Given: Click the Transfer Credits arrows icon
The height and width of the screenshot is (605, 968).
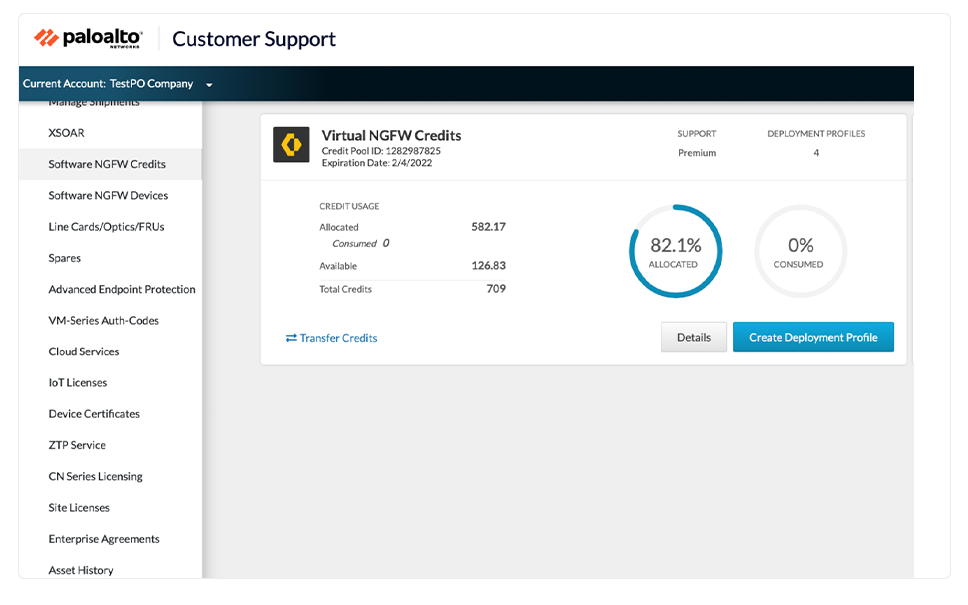Looking at the screenshot, I should coord(291,338).
